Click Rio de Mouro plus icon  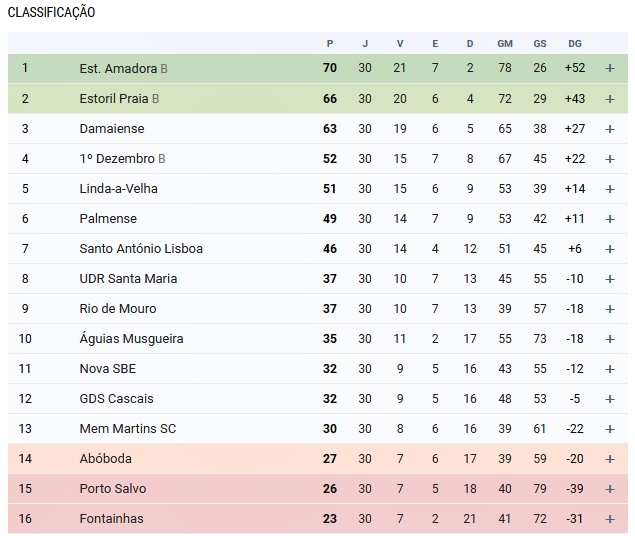click(610, 309)
